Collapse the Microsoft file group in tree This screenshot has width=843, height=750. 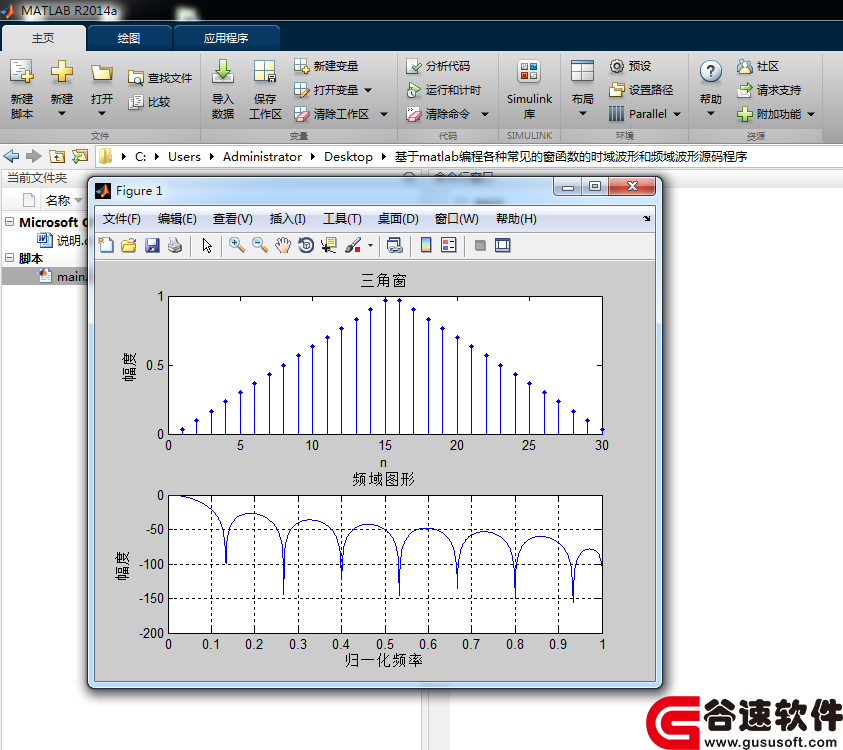(x=9, y=222)
